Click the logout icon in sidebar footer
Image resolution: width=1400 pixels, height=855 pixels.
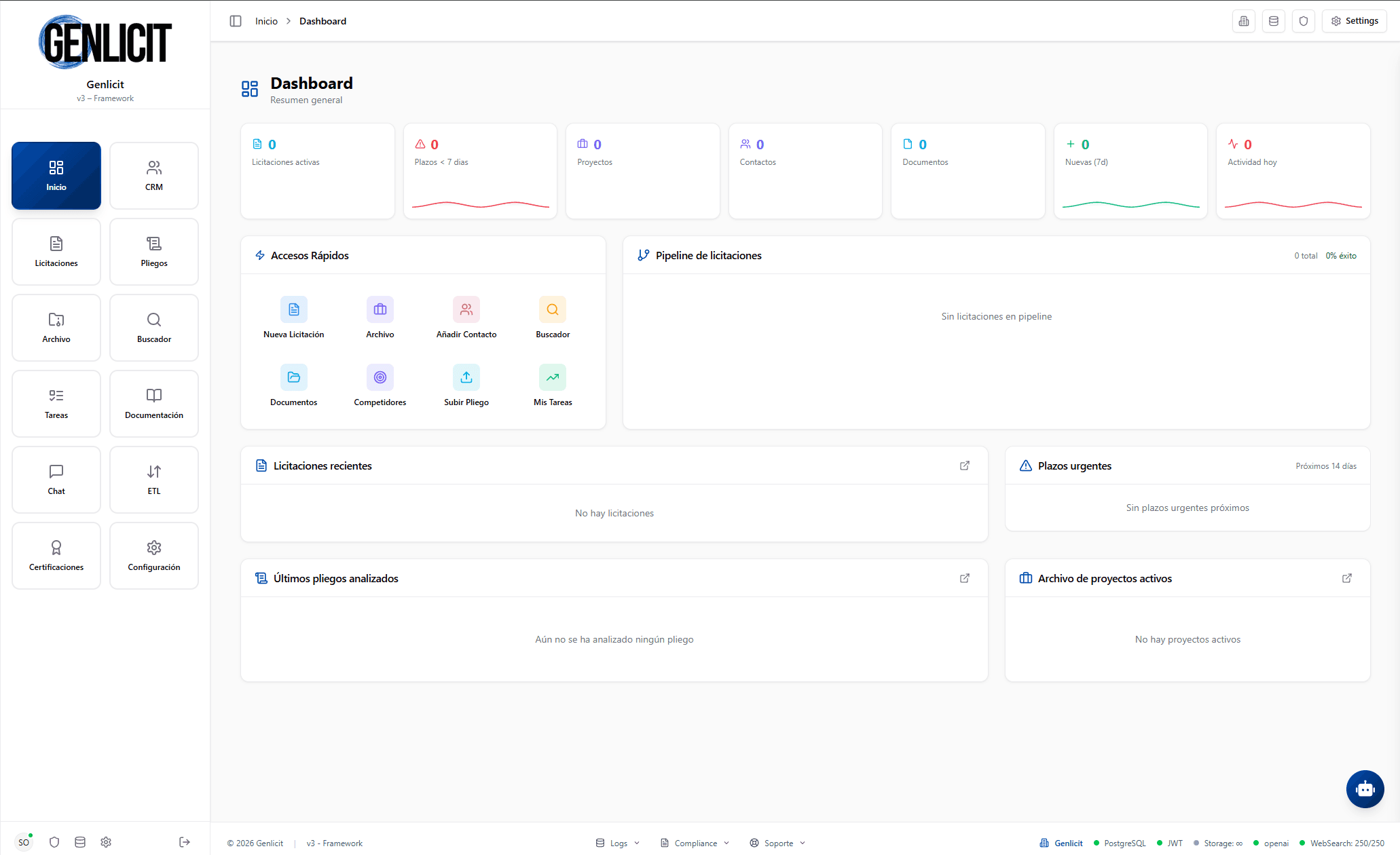[x=185, y=842]
